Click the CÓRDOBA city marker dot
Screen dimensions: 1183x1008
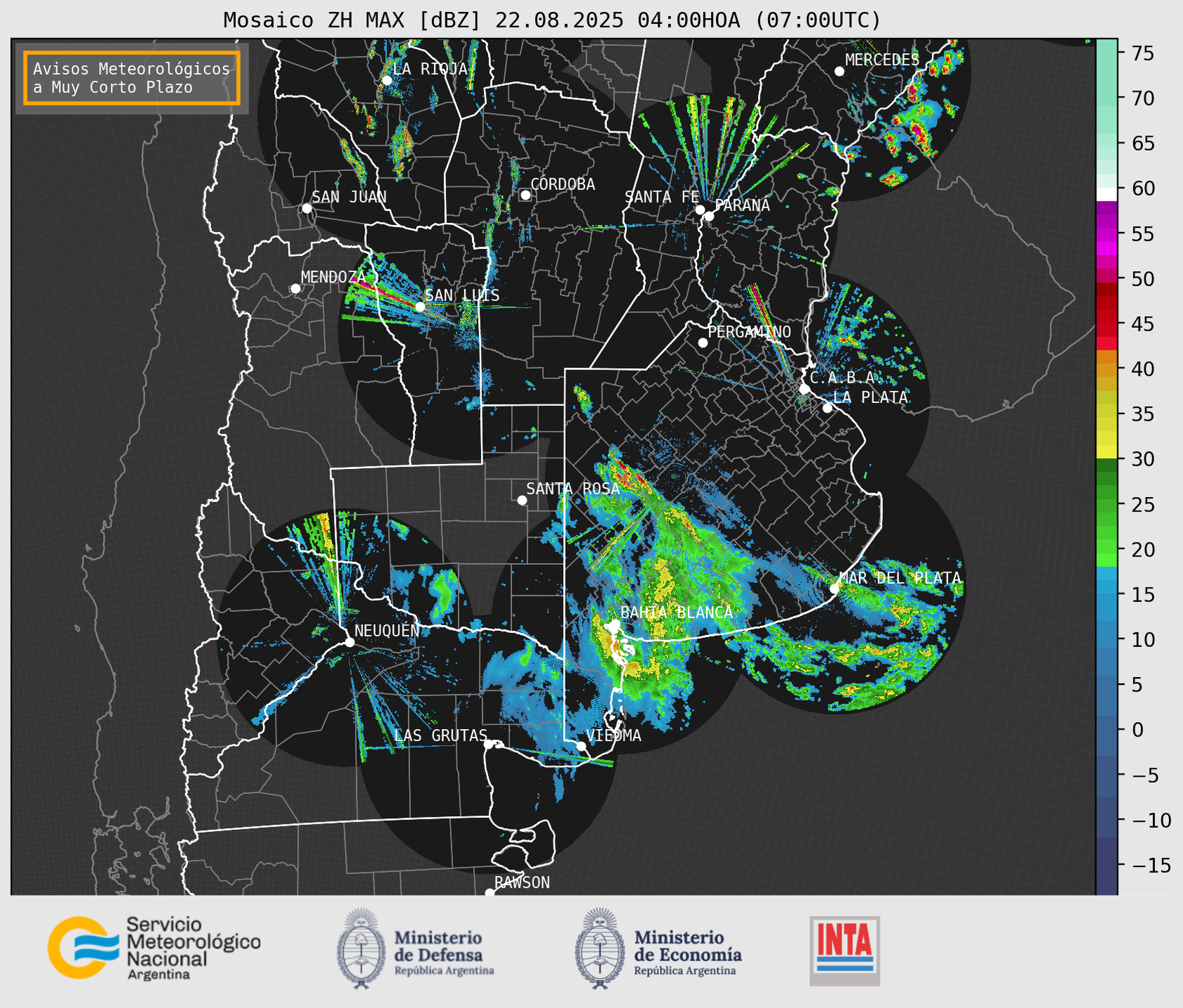click(525, 195)
